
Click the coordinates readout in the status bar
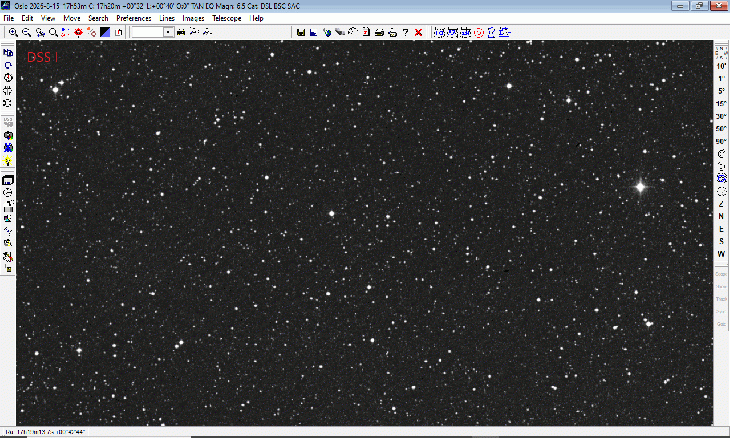(46, 432)
